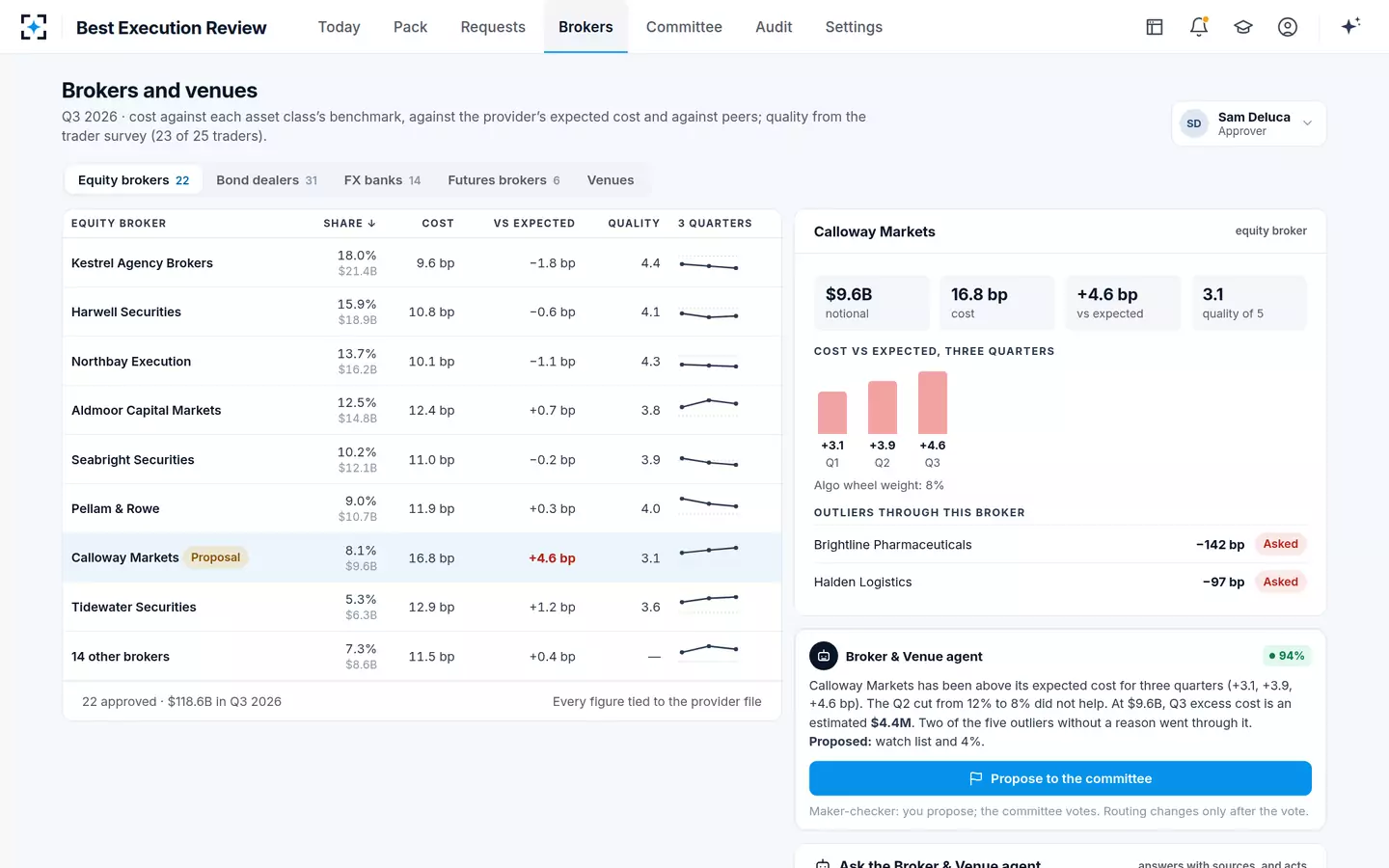This screenshot has height=868, width=1389.
Task: Switch to the Bond dealers sub-tab
Action: click(x=267, y=180)
